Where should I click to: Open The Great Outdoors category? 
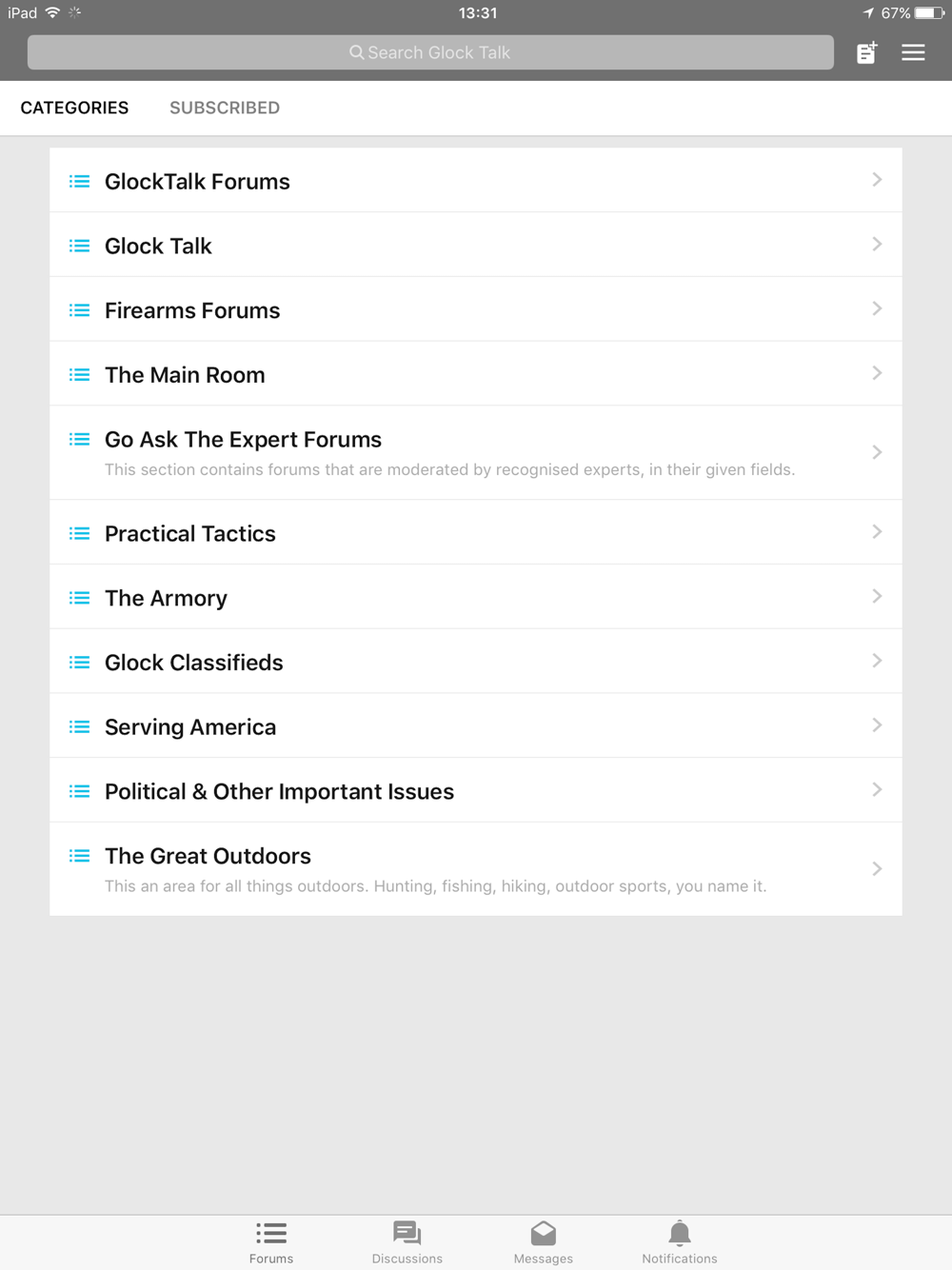click(x=476, y=869)
